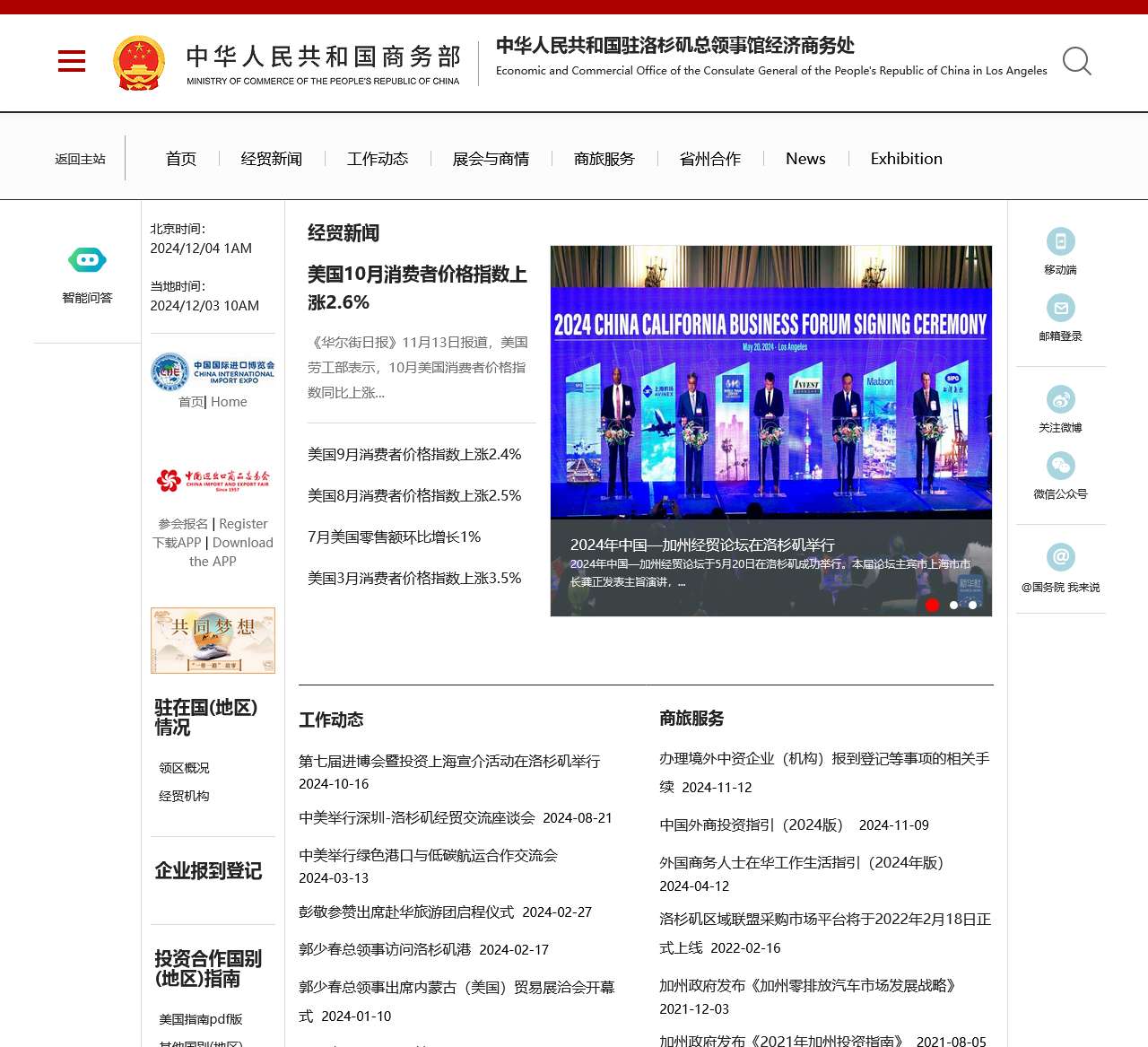Open the hamburger navigation menu
Screen dimensions: 1148x1047
(x=71, y=61)
